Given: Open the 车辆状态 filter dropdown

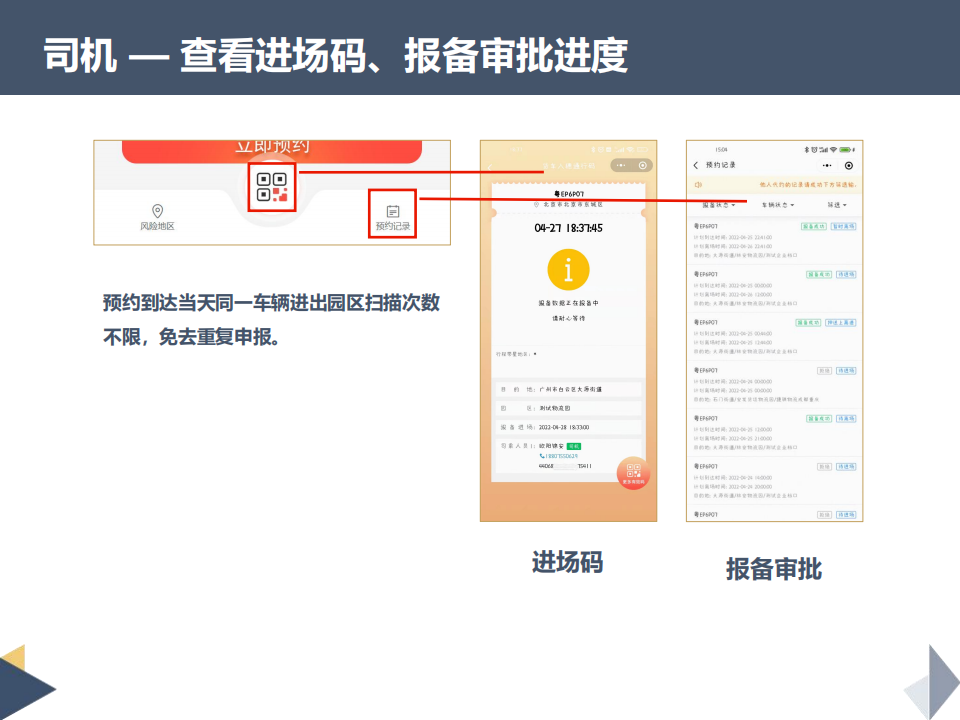Looking at the screenshot, I should point(777,205).
